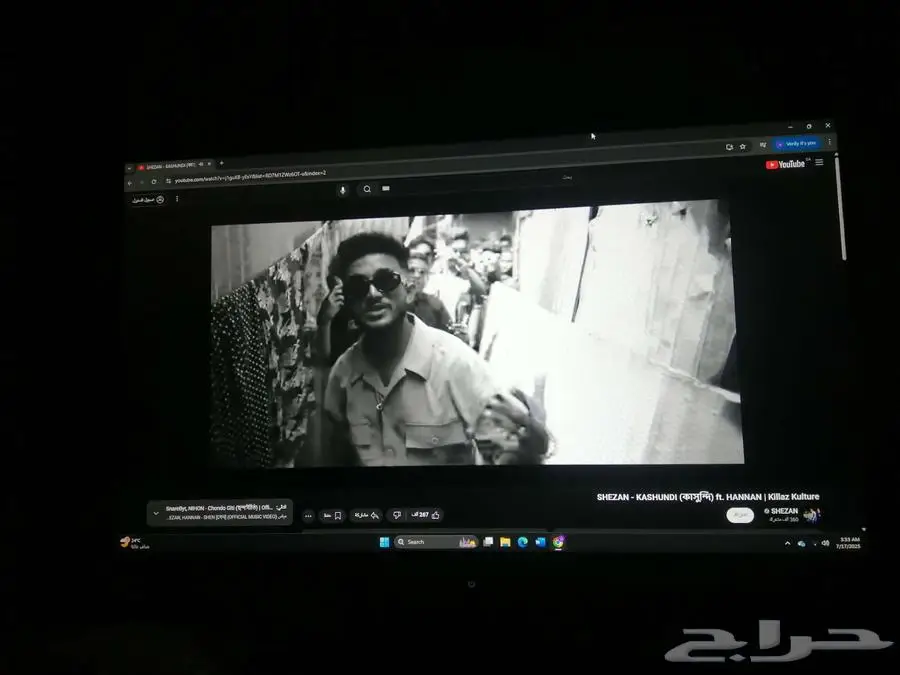Open the on-screen keyboard icon beside search
The image size is (900, 675).
(x=386, y=188)
